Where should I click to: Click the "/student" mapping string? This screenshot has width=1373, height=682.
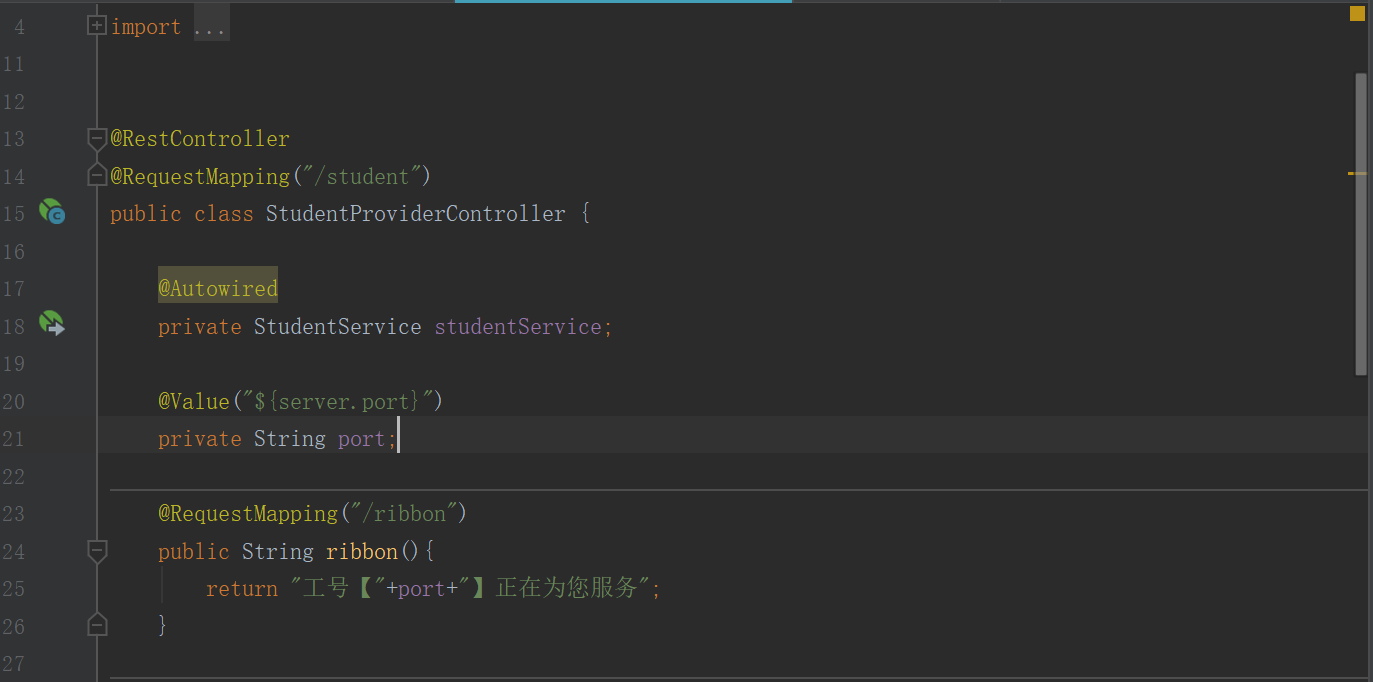click(361, 177)
